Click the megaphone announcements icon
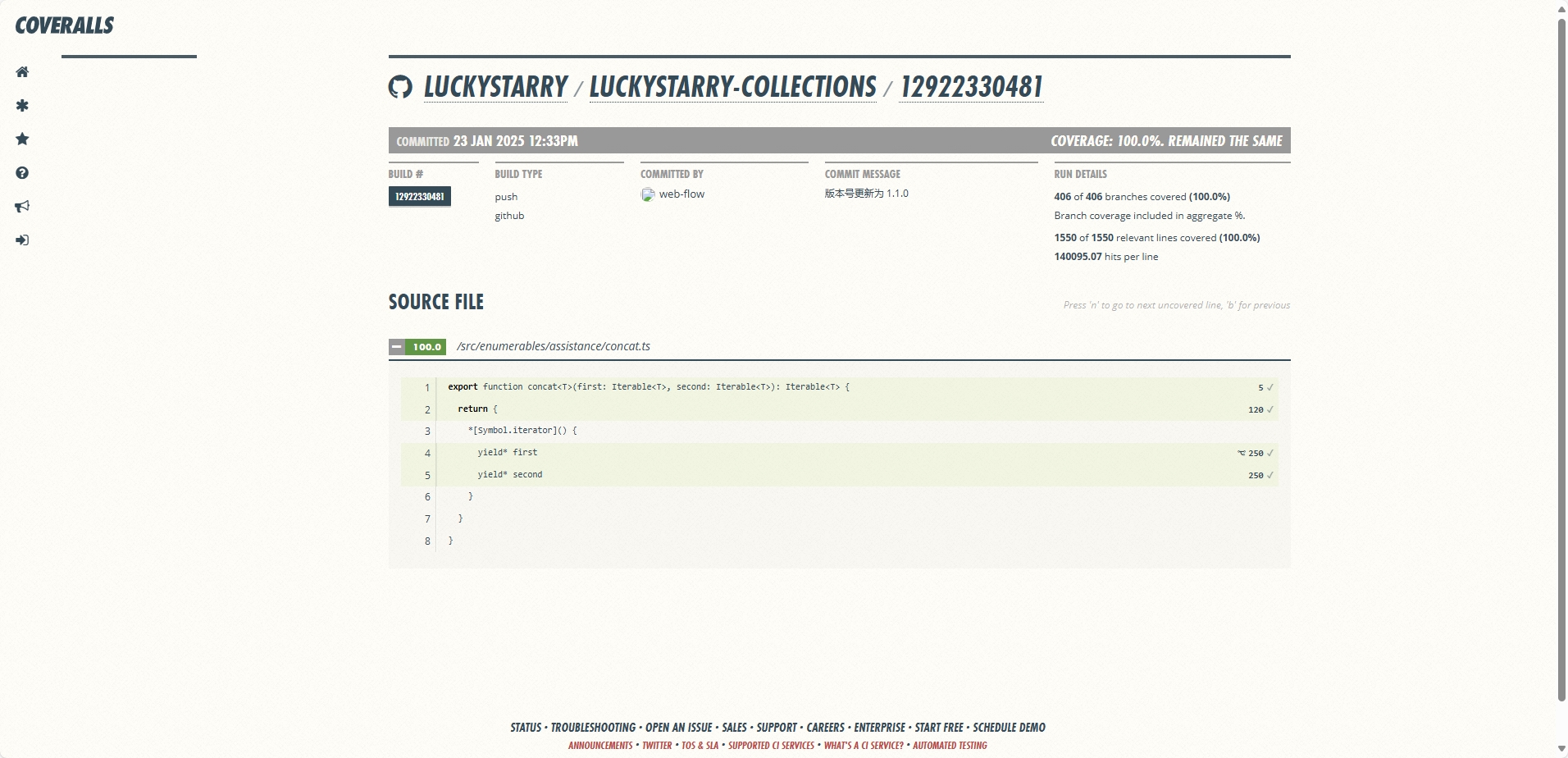 22,207
